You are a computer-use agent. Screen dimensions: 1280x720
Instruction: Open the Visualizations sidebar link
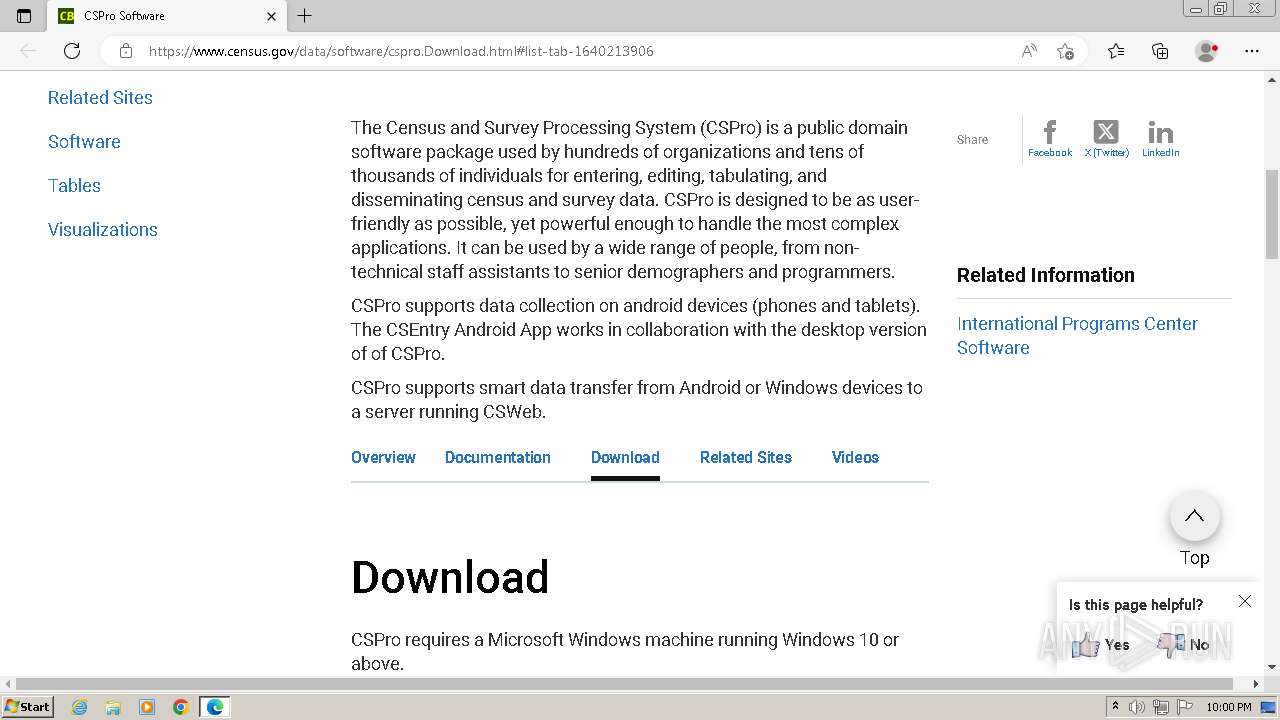[103, 229]
